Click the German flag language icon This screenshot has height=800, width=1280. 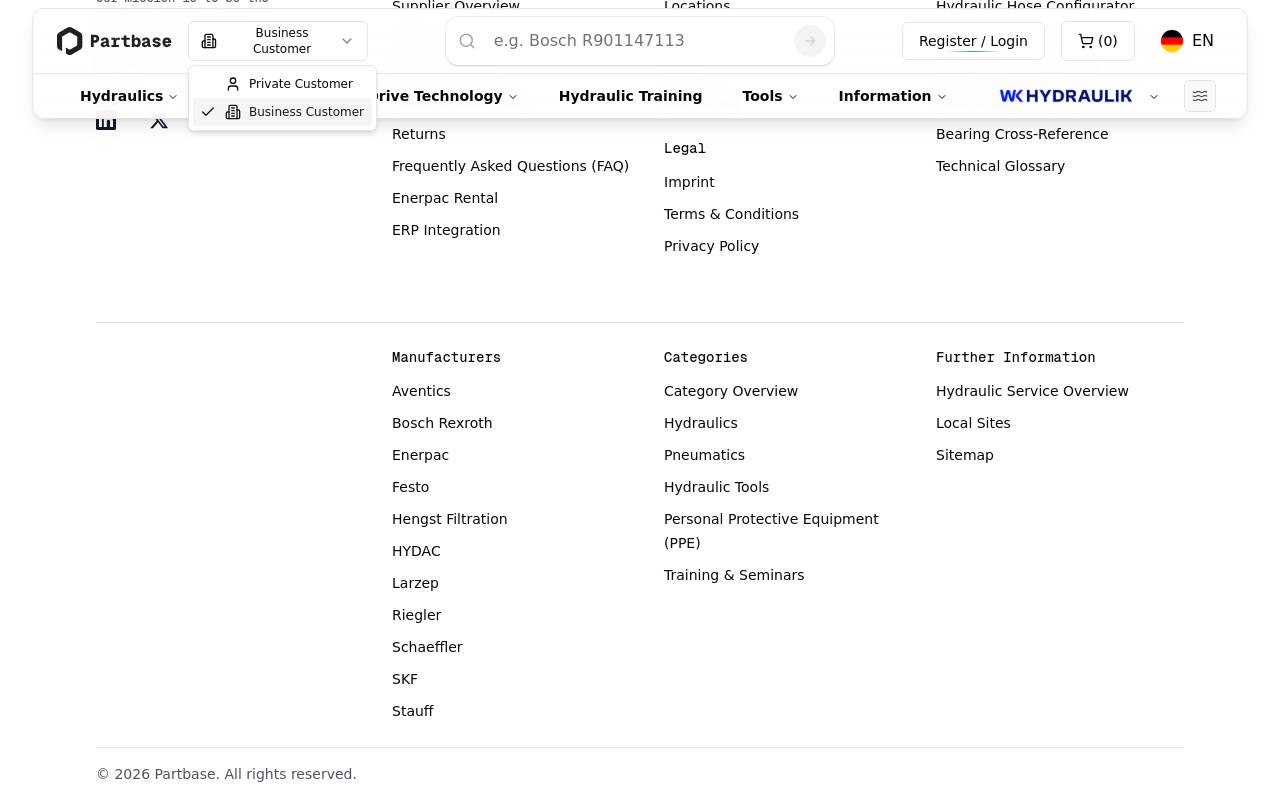(x=1172, y=41)
